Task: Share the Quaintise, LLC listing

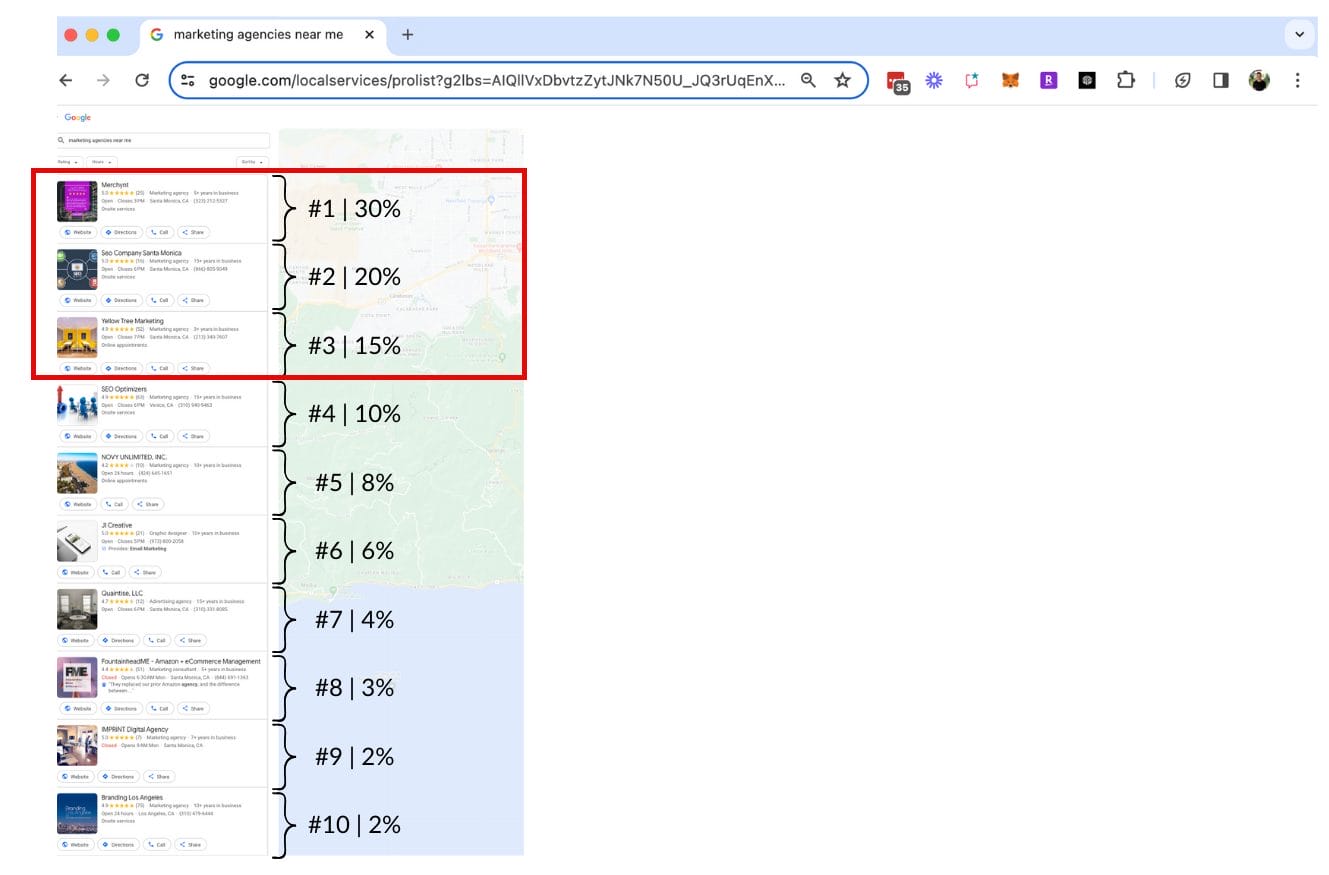Action: [x=190, y=640]
